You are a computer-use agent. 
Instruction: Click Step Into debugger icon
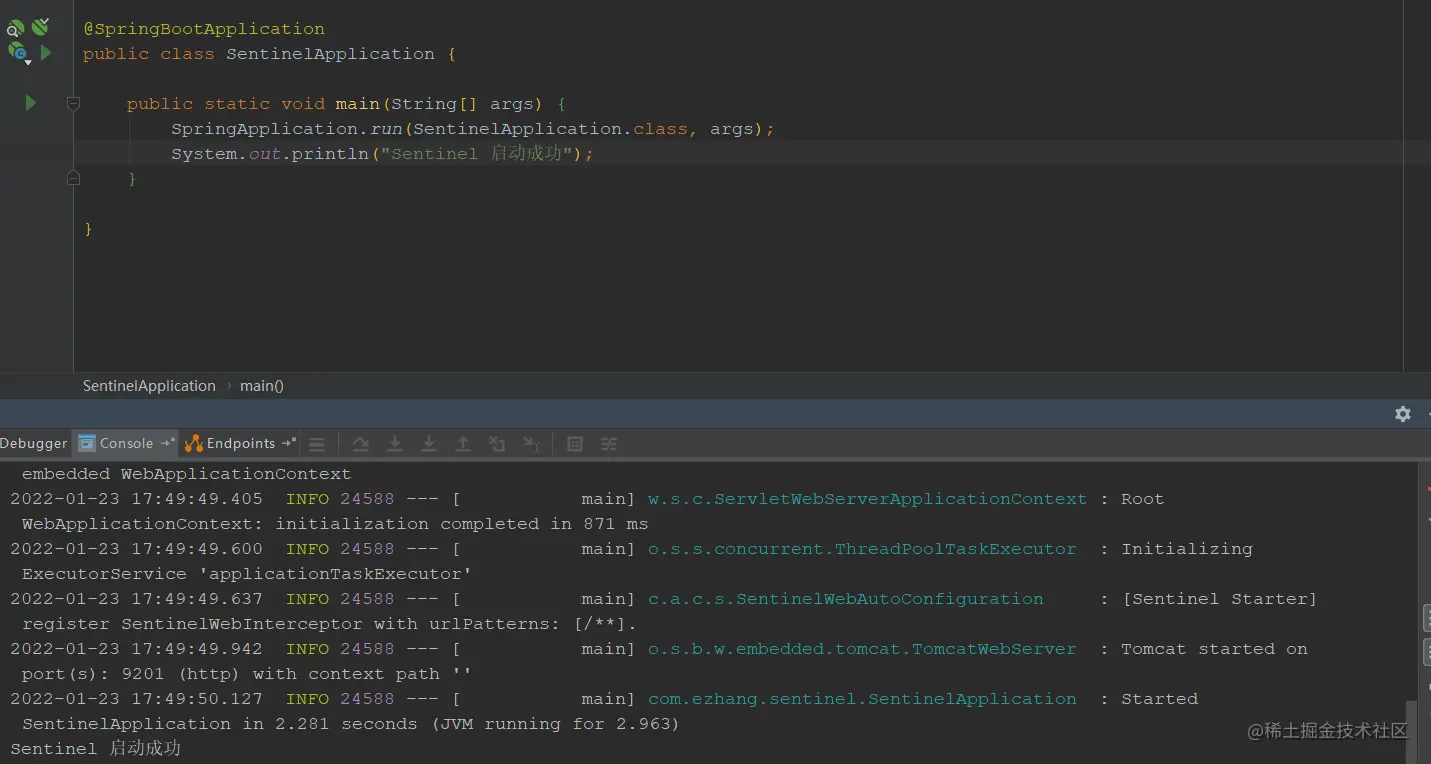coord(395,445)
